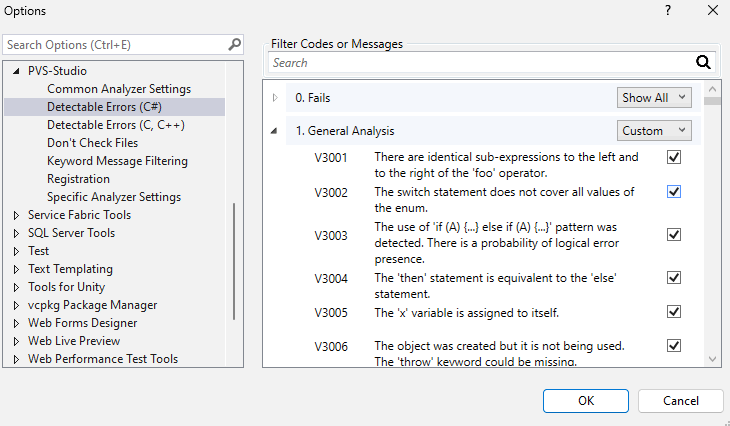The width and height of the screenshot is (730, 426).
Task: Collapse the PVS-Studio tree node
Action: [x=16, y=71]
